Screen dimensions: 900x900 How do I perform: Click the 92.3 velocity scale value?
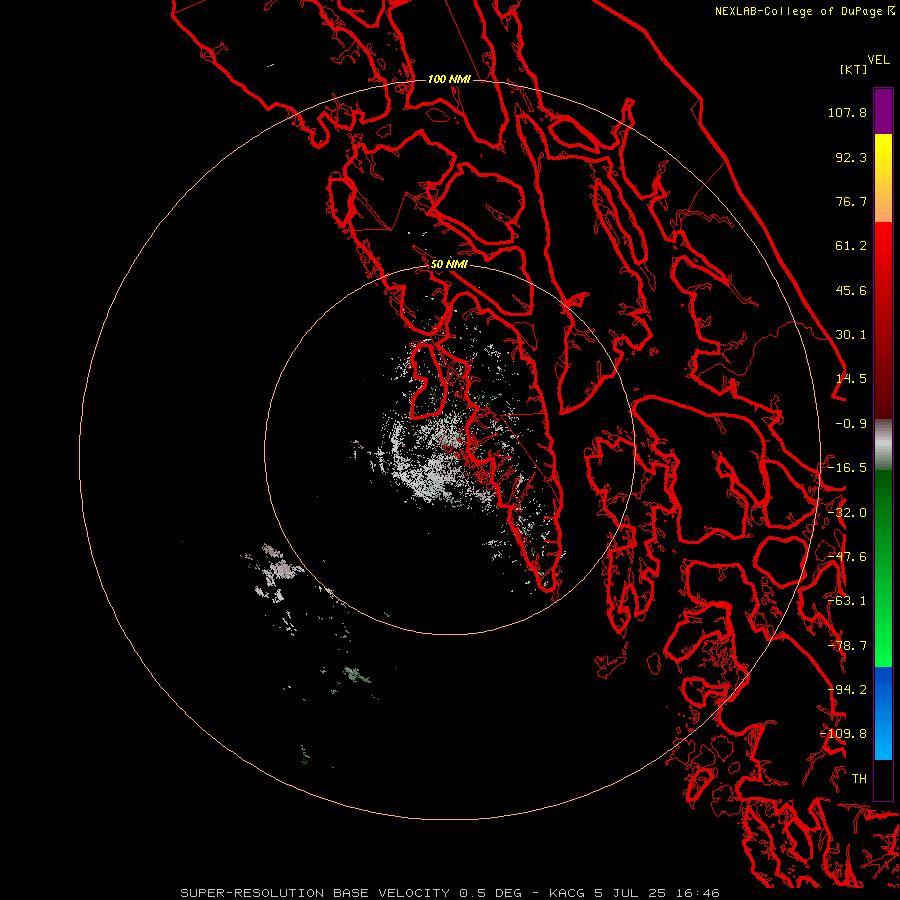851,157
